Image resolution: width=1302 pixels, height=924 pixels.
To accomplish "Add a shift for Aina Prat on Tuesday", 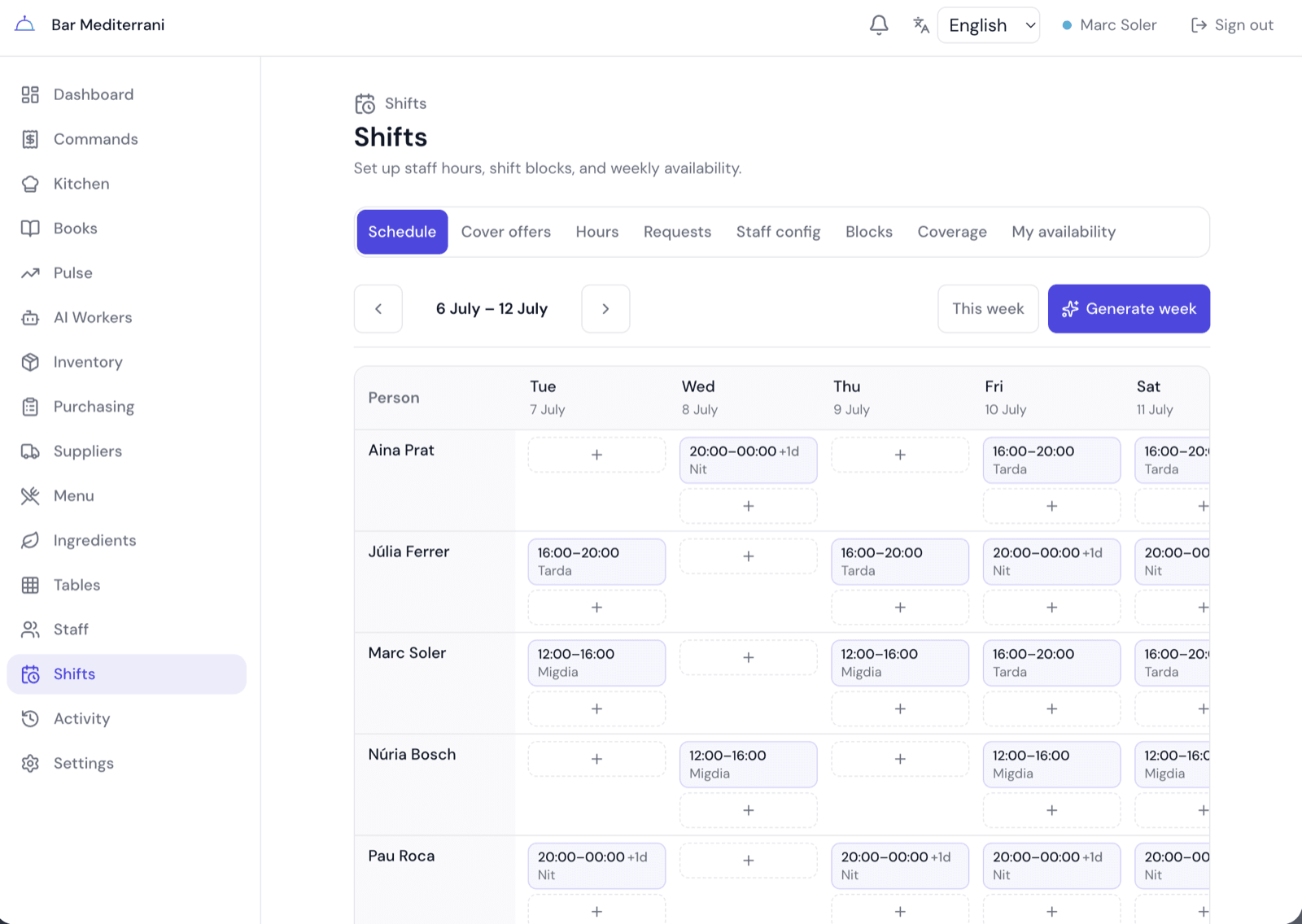I will (596, 455).
